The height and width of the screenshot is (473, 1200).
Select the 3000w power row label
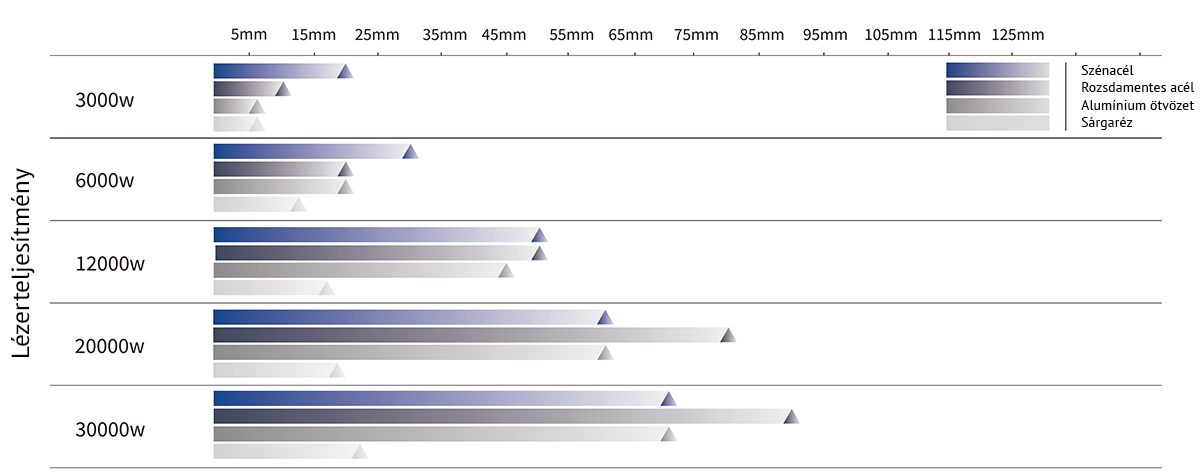[x=104, y=100]
